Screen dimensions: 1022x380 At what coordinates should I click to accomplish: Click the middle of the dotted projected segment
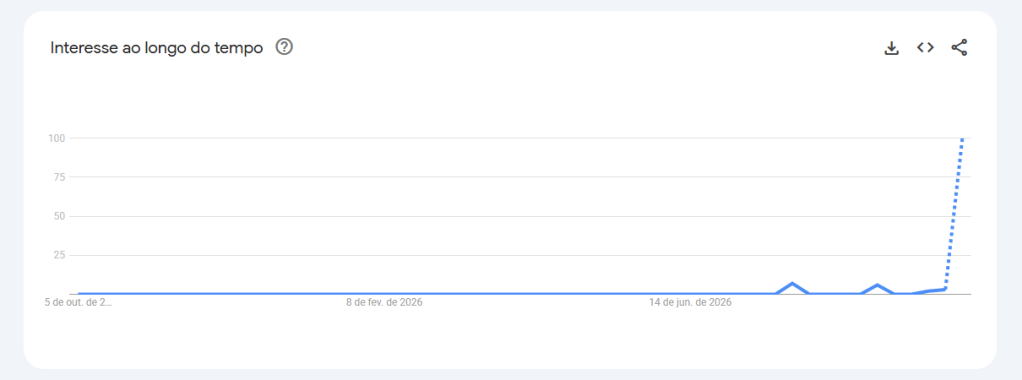pos(954,215)
